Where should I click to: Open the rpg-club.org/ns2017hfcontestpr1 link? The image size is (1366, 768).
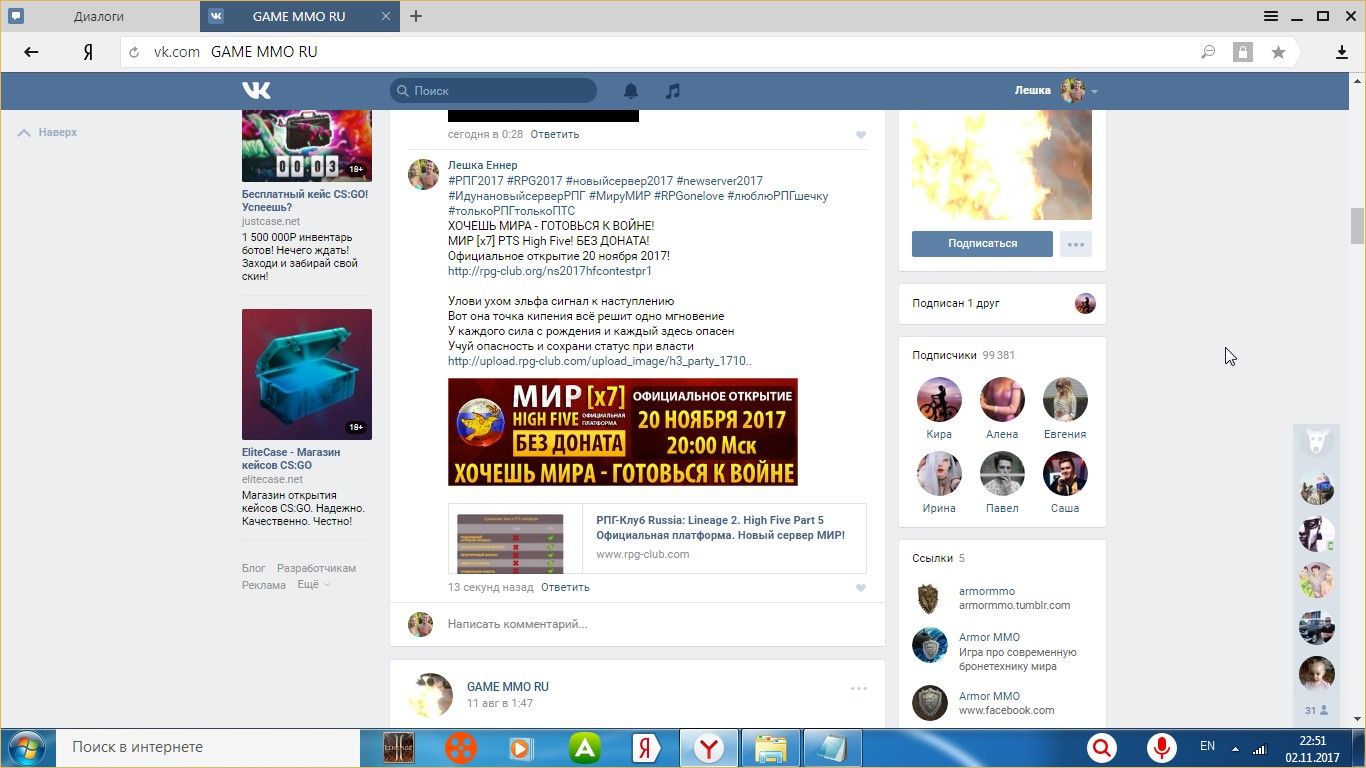tap(550, 271)
